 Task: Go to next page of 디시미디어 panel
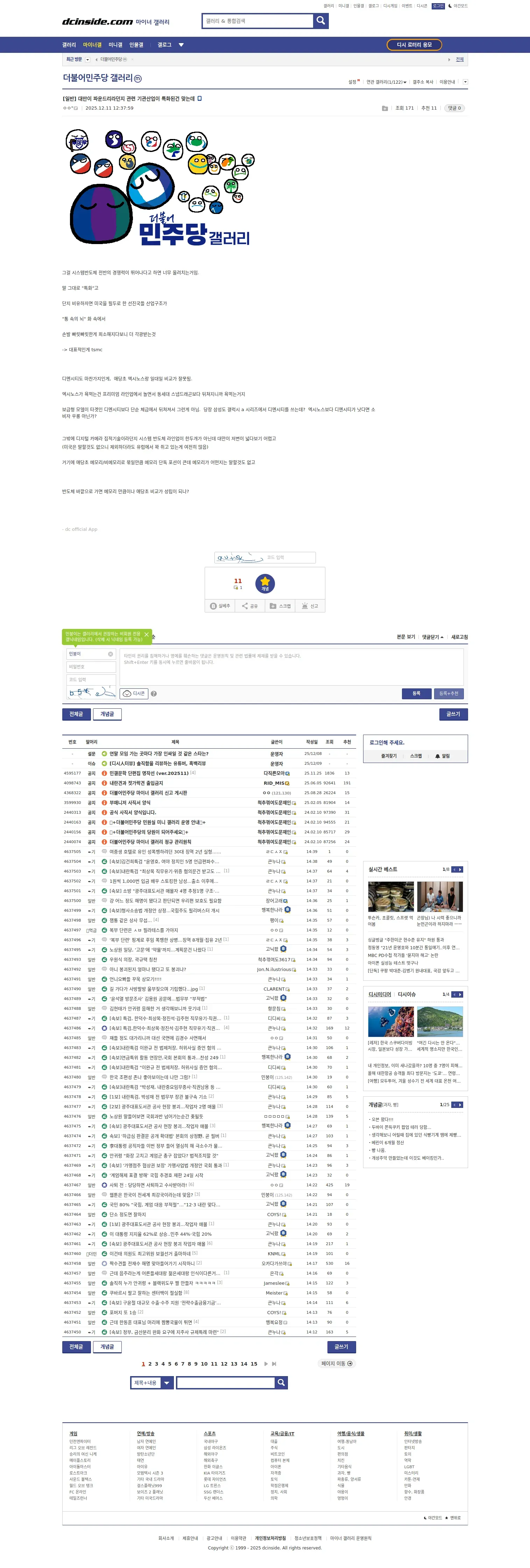[460, 994]
